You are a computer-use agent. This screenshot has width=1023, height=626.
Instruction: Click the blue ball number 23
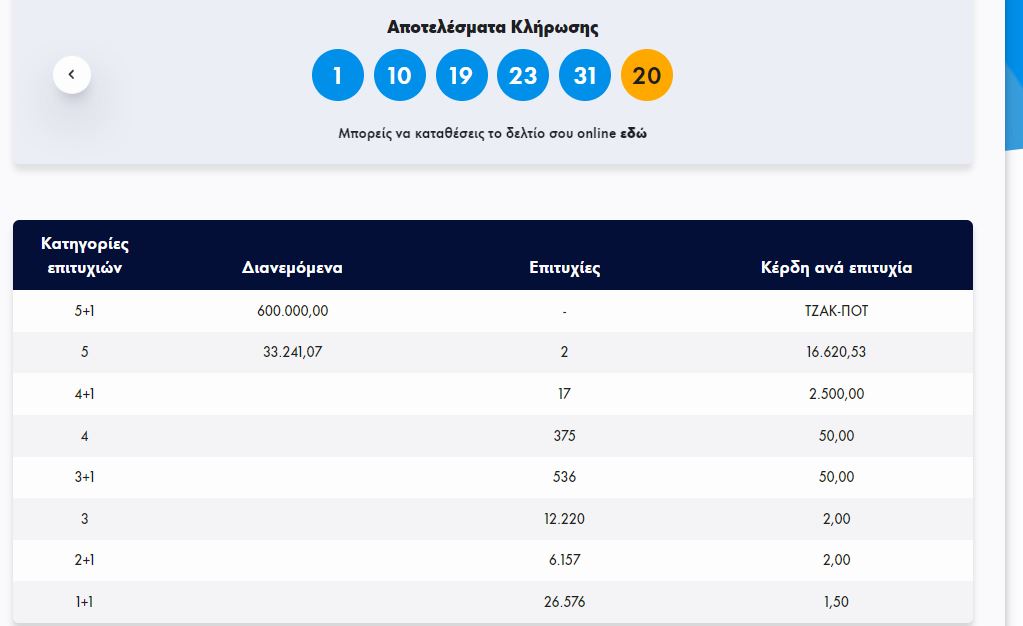[523, 76]
